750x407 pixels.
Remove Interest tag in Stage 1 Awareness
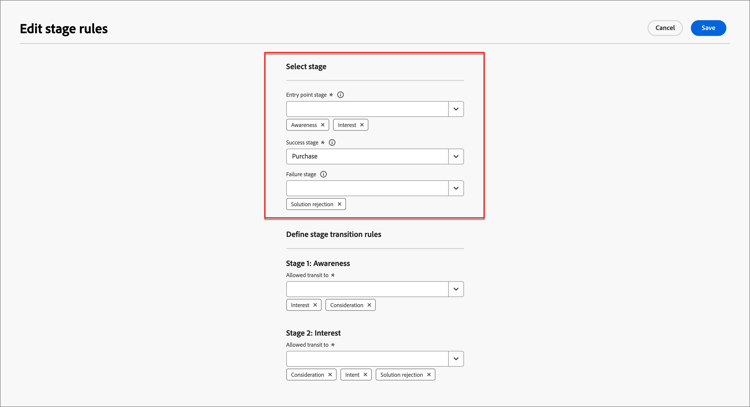click(x=315, y=305)
